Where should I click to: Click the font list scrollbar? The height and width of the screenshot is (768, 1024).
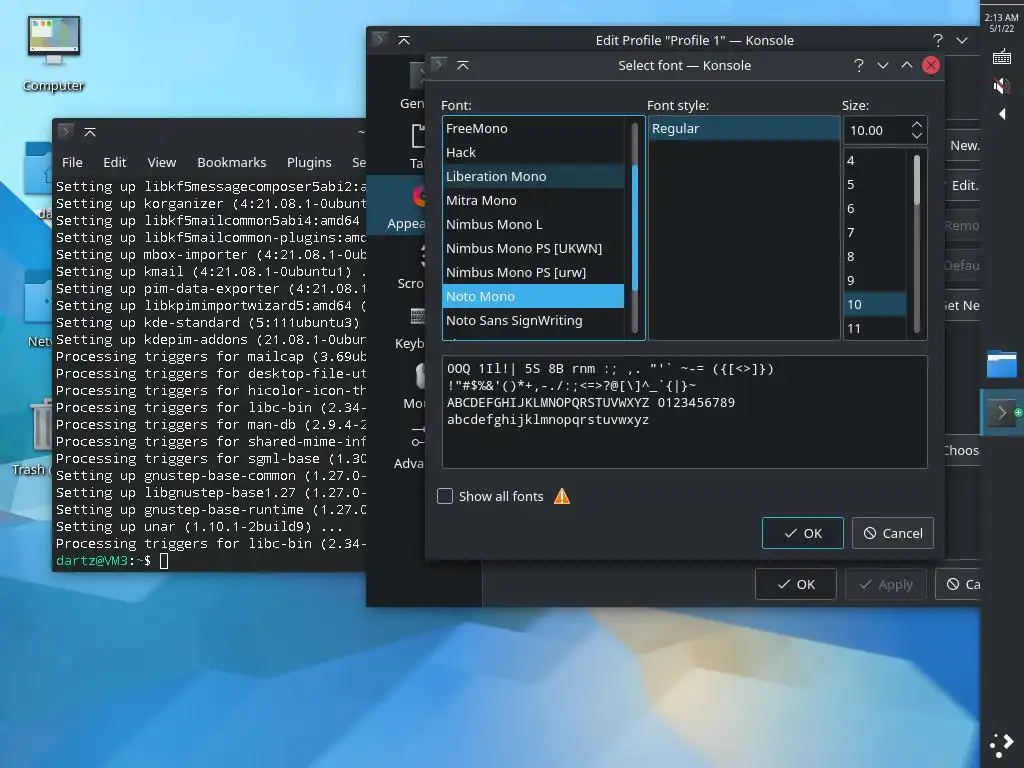coord(635,227)
